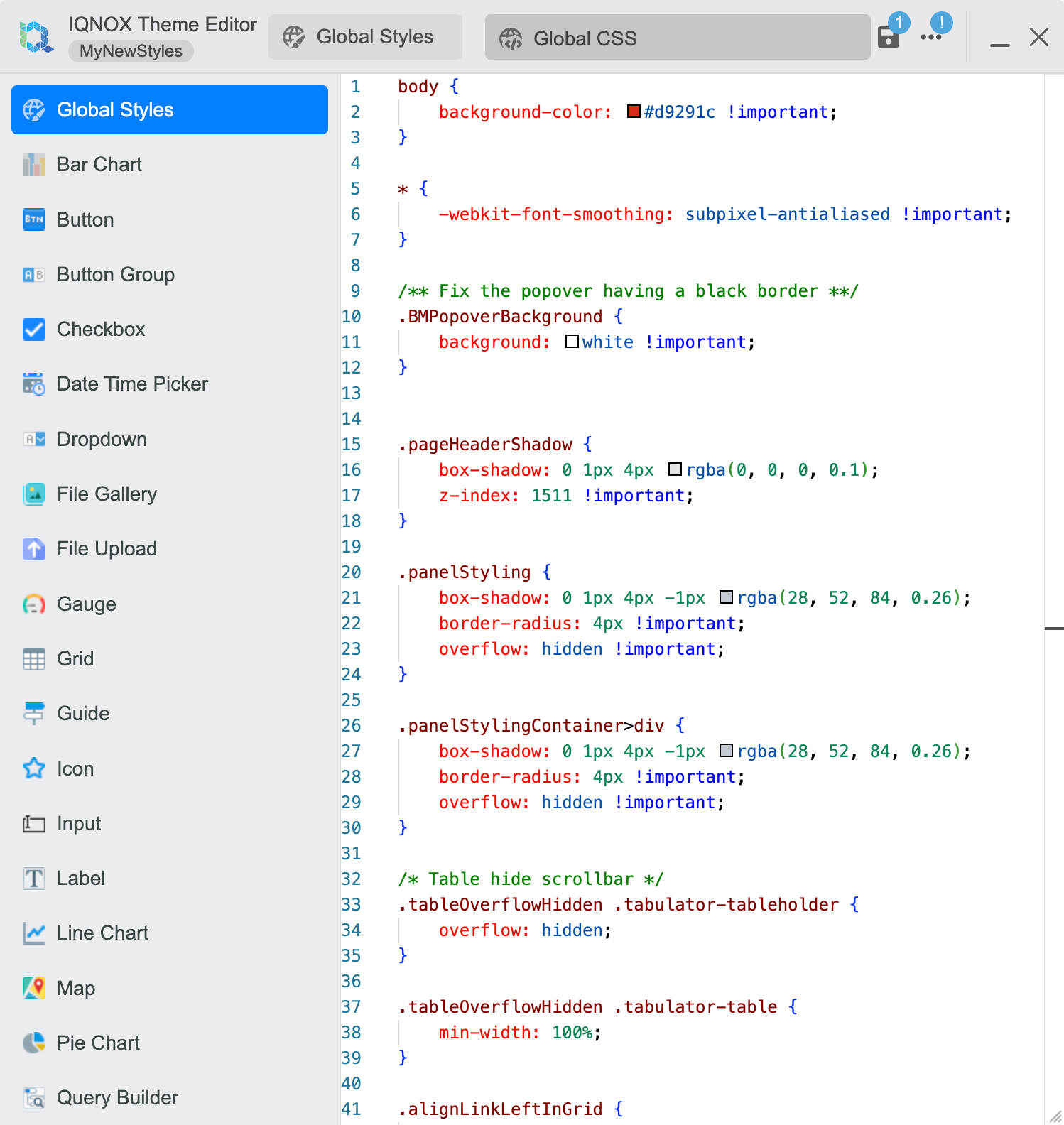The image size is (1064, 1125).
Task: Select the Gauge widget icon
Action: pos(33,604)
